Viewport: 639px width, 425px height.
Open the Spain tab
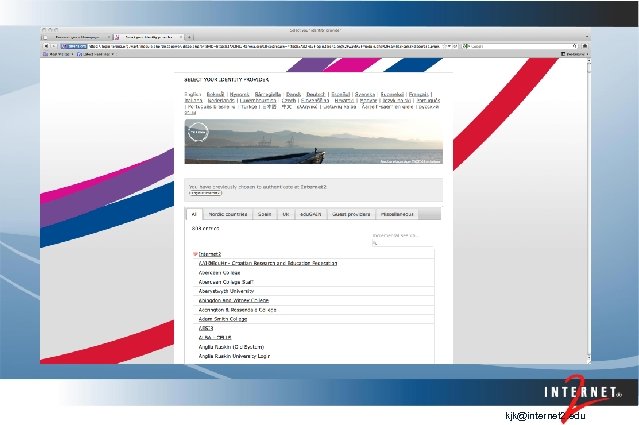click(x=264, y=214)
